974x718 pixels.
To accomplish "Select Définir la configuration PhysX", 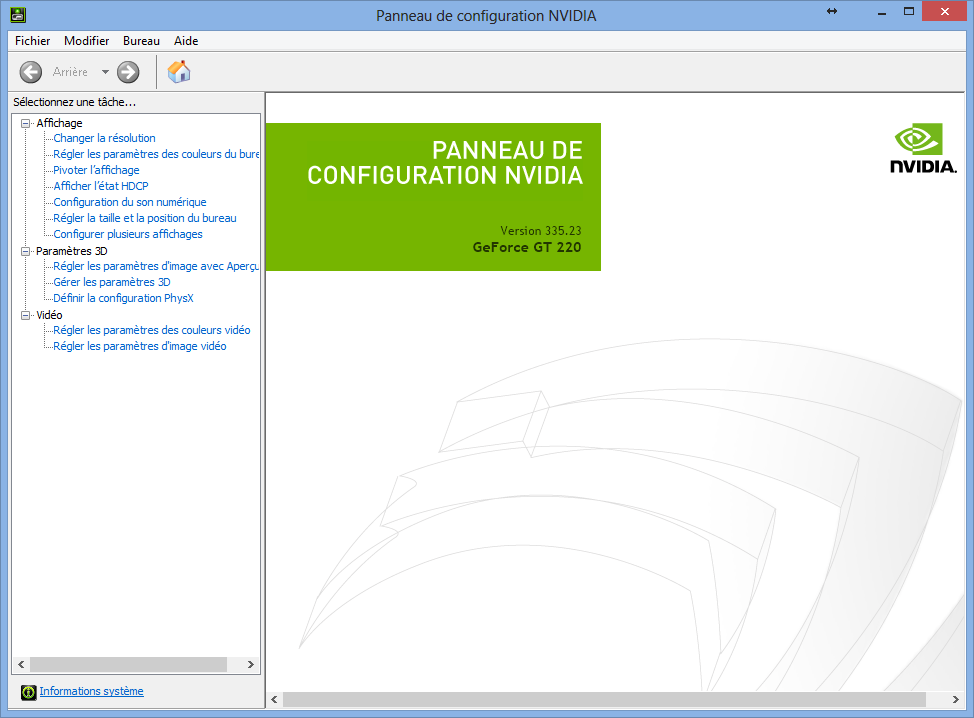I will click(x=123, y=298).
